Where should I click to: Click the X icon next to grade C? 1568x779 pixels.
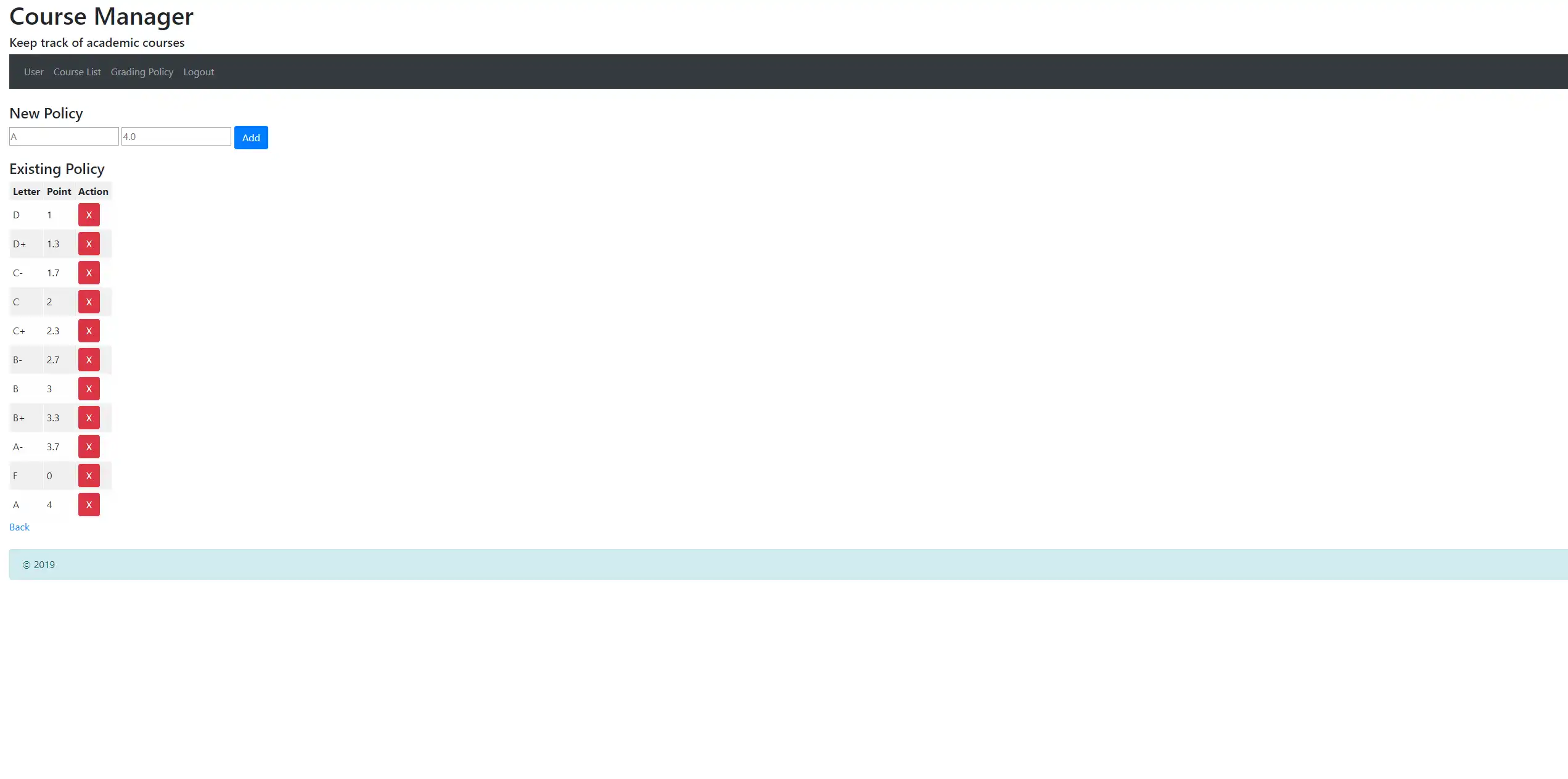pyautogui.click(x=89, y=301)
